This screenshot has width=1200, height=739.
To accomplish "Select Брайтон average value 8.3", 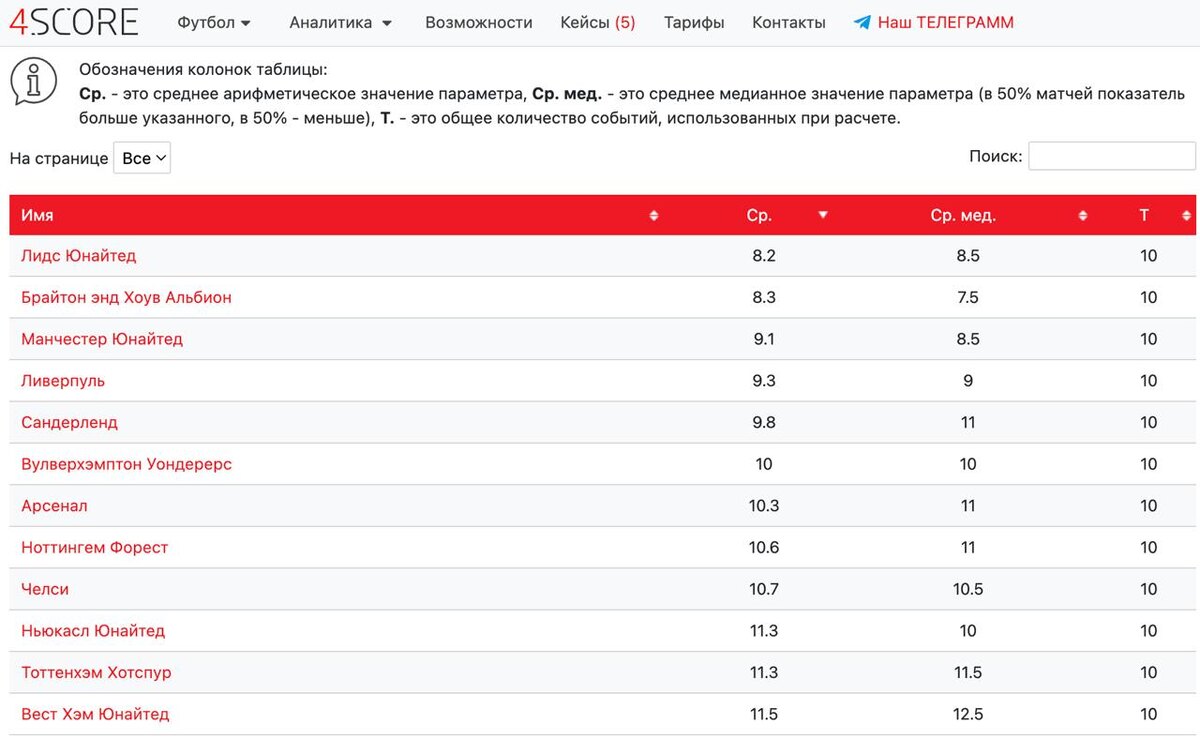I will (x=764, y=298).
